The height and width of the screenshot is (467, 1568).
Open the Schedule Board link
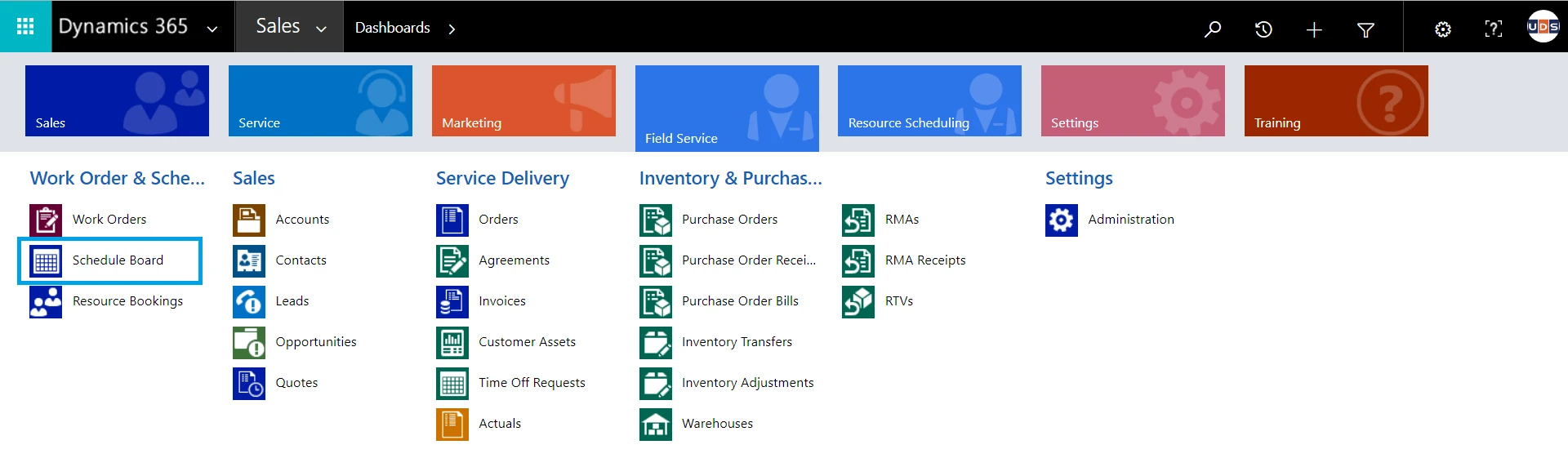click(x=118, y=260)
